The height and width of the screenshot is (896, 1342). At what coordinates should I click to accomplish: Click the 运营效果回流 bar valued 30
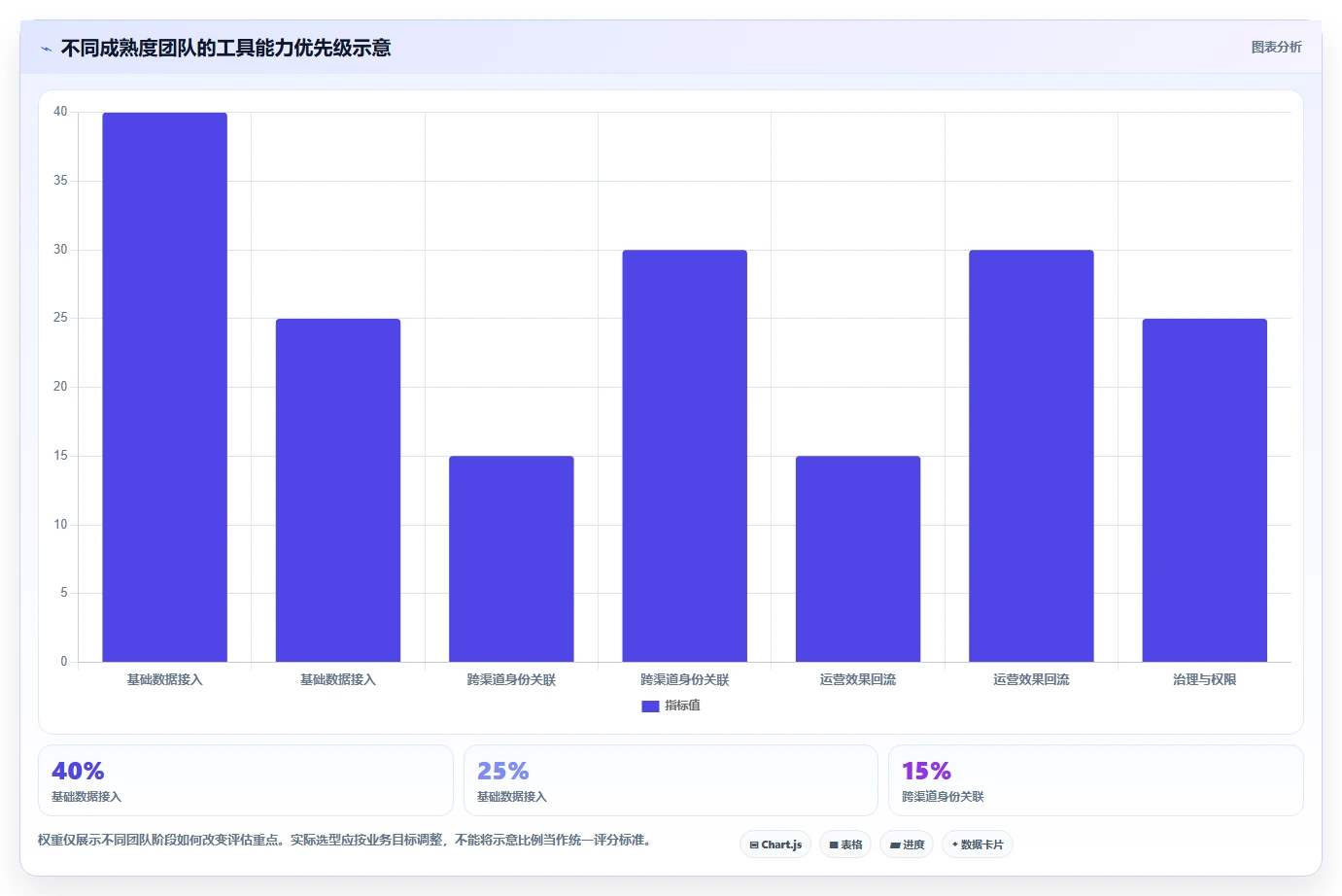coord(1031,456)
